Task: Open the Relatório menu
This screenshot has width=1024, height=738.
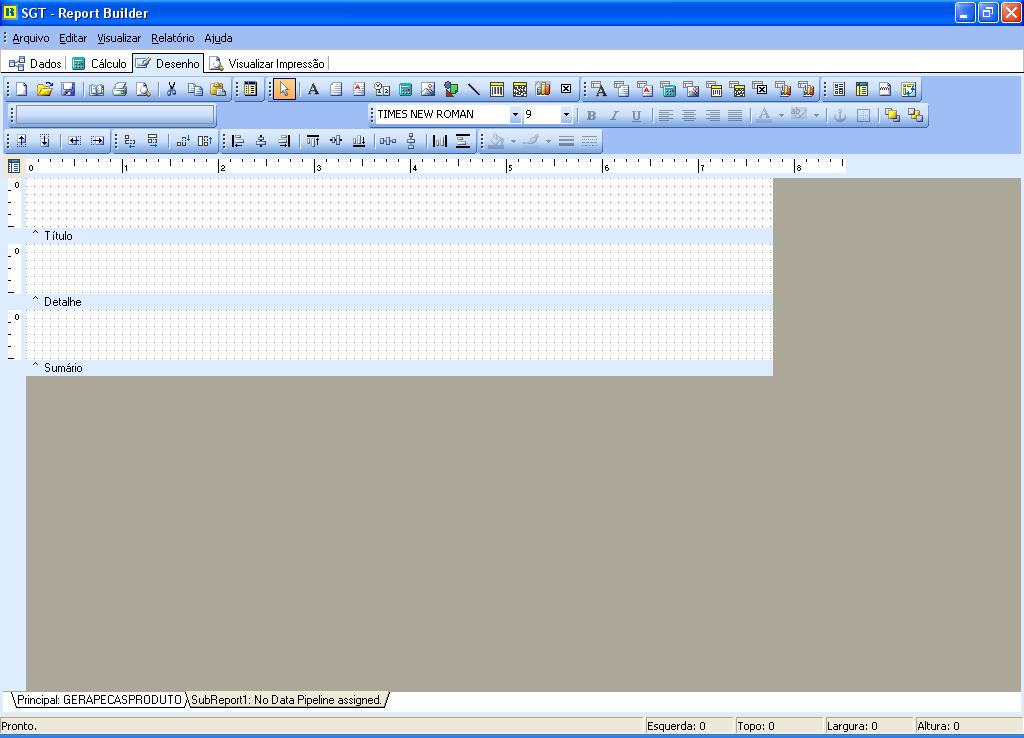Action: tap(172, 38)
